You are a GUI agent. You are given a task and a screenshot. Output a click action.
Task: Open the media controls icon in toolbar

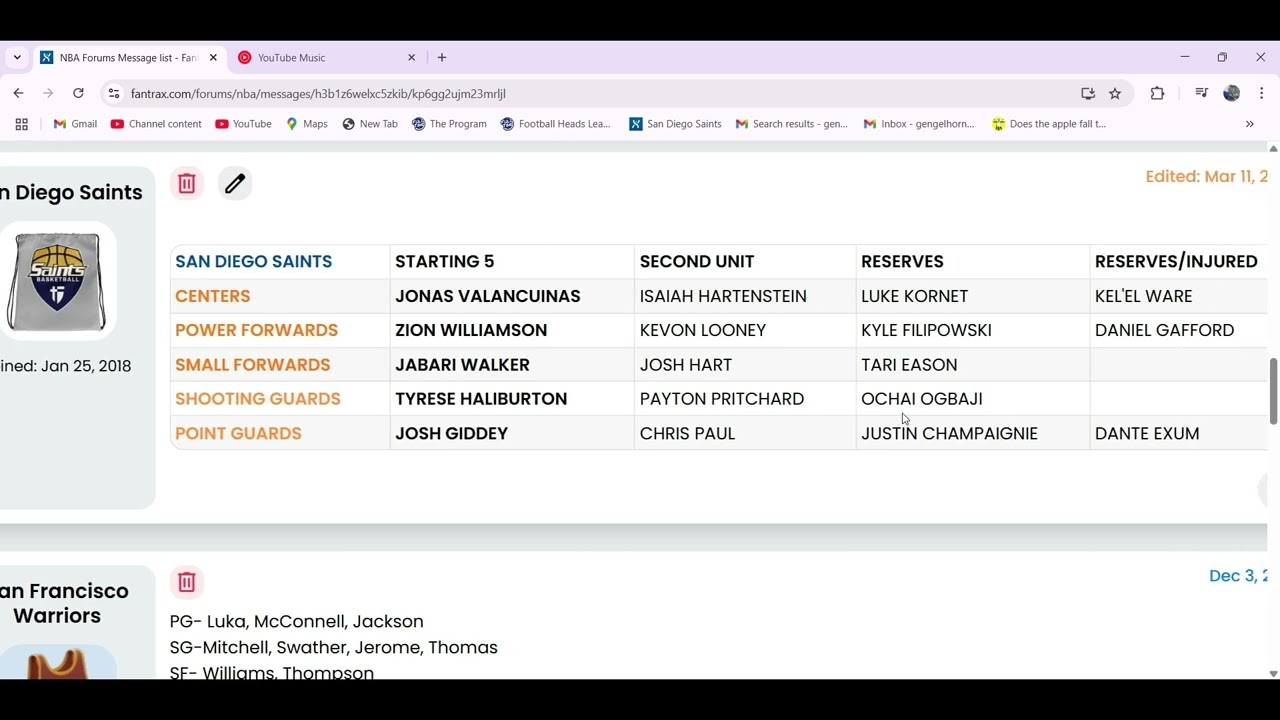click(x=1202, y=93)
